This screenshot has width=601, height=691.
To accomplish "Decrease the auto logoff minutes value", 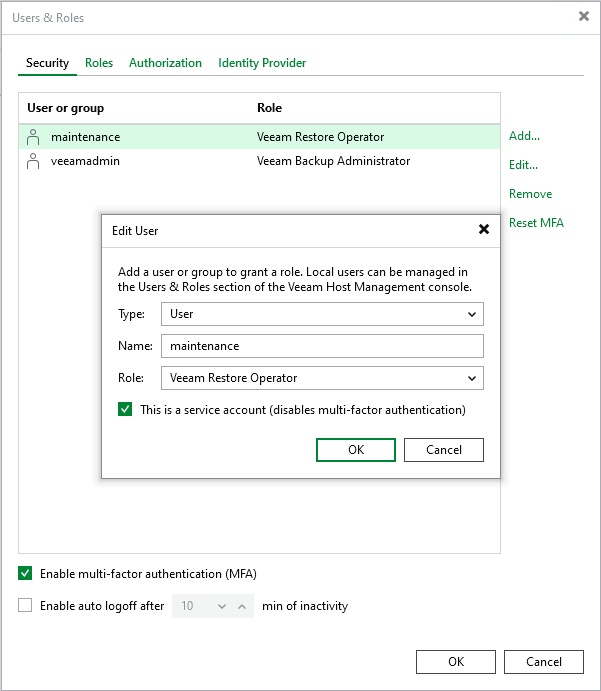I will coord(222,606).
